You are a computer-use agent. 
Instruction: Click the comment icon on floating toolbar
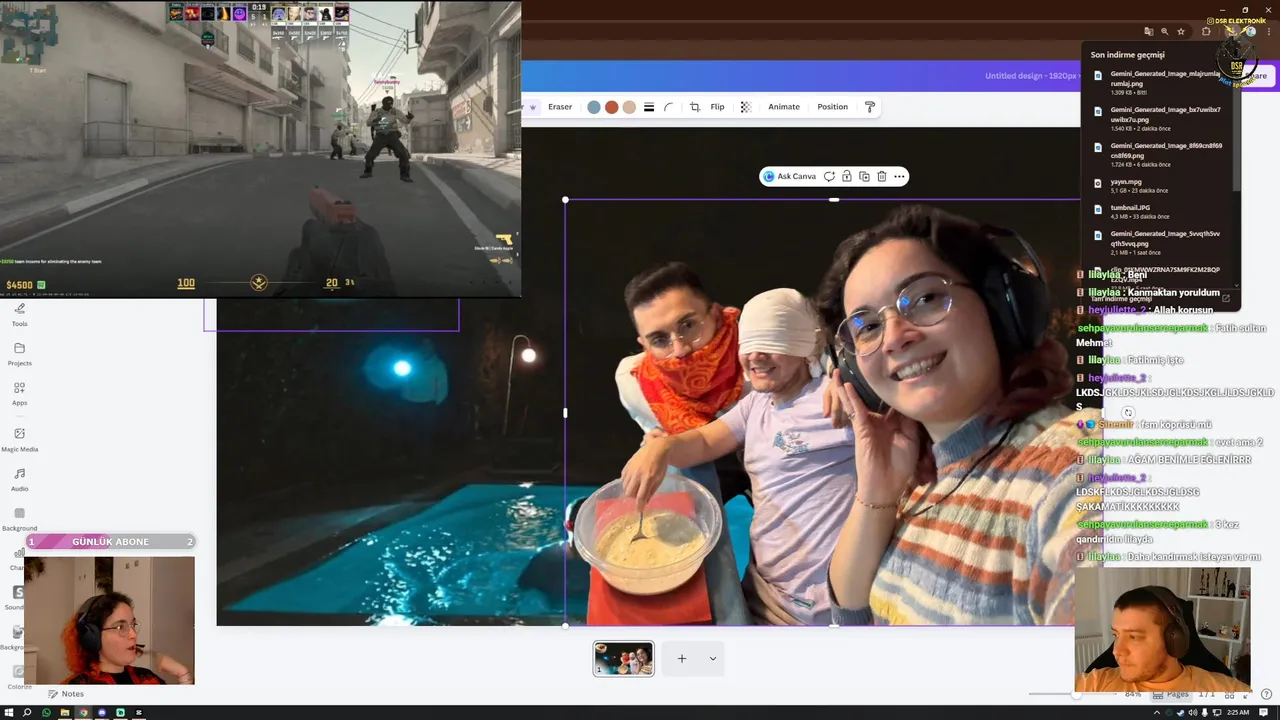(829, 176)
